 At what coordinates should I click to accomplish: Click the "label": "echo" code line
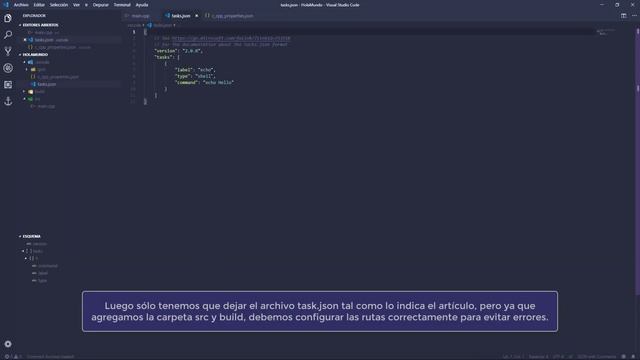[x=195, y=70]
